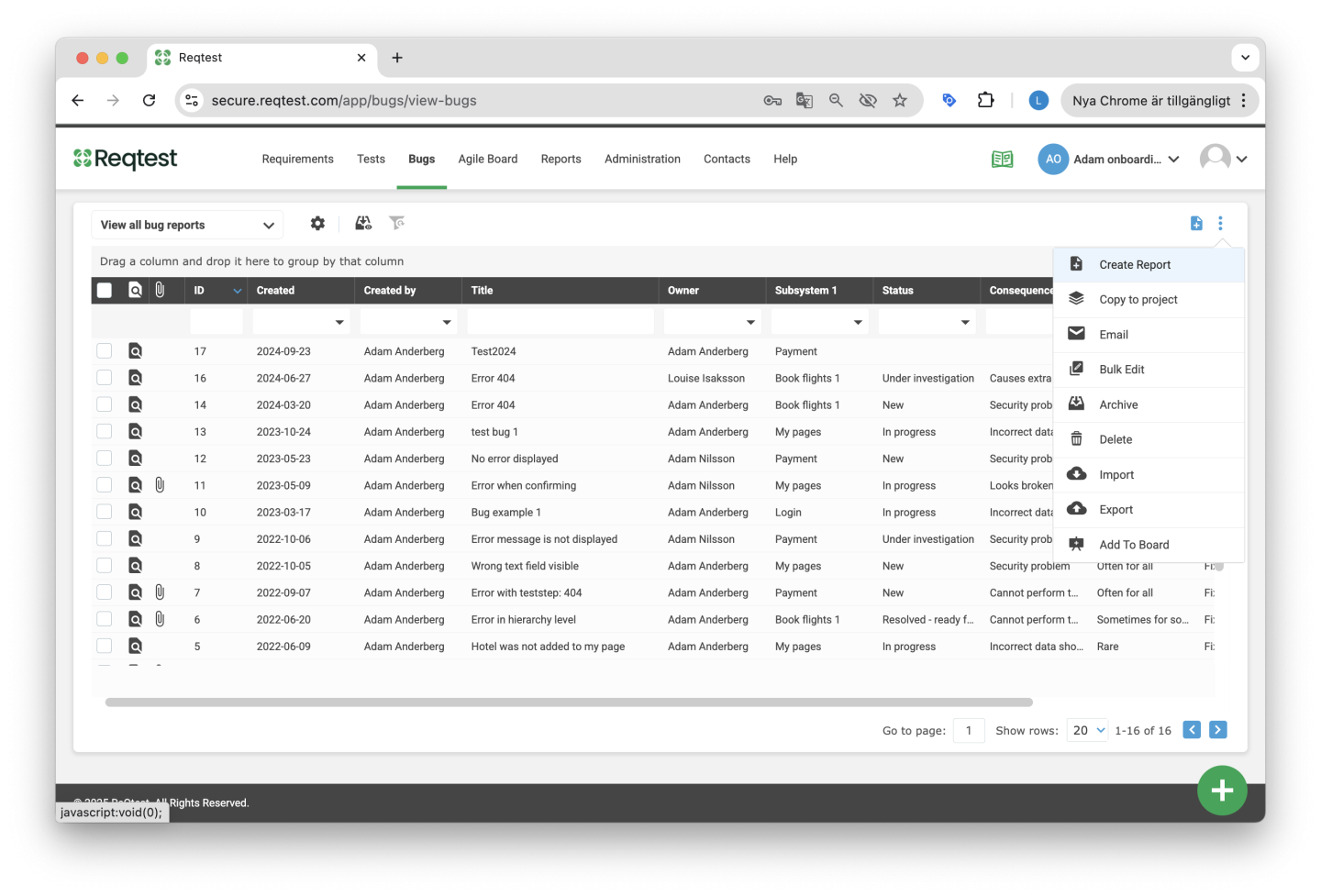The width and height of the screenshot is (1321, 896).
Task: Open Chrome extensions puzzle icon
Action: [x=985, y=101]
